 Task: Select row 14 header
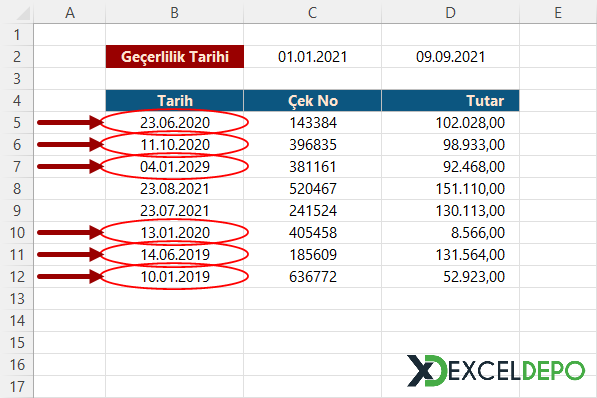(x=17, y=321)
